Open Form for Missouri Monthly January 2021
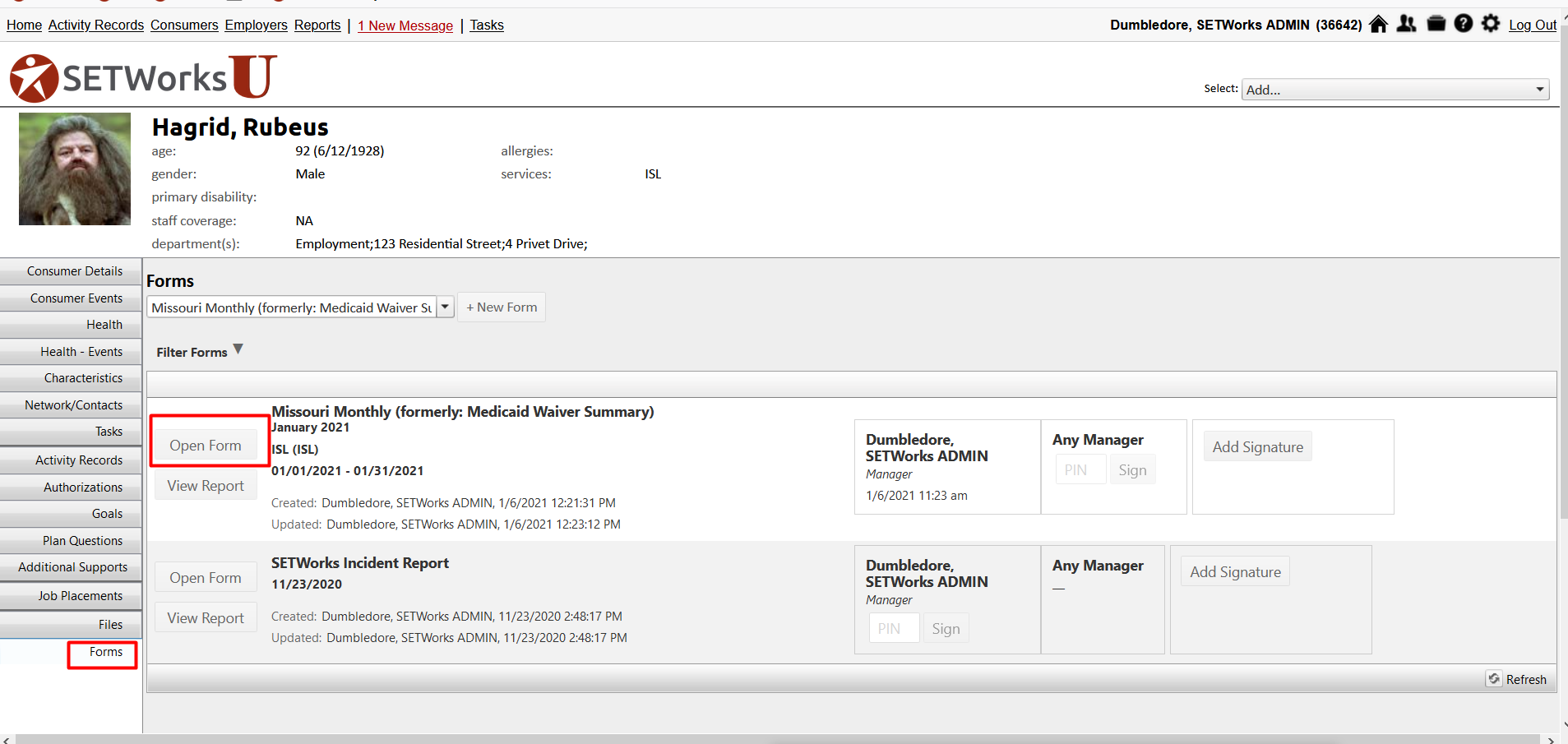 pyautogui.click(x=206, y=446)
